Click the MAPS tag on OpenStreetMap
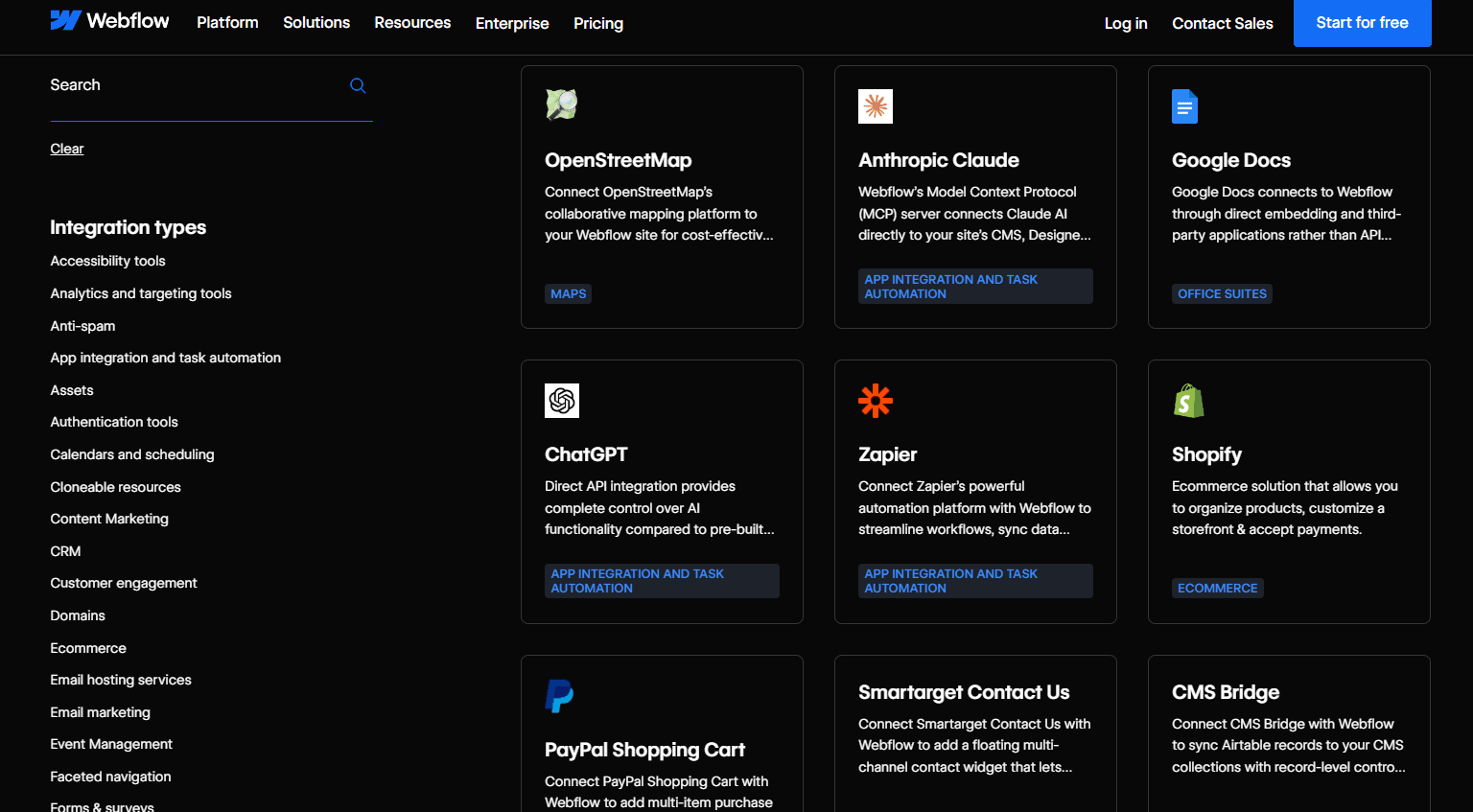Image resolution: width=1473 pixels, height=812 pixels. pos(568,293)
